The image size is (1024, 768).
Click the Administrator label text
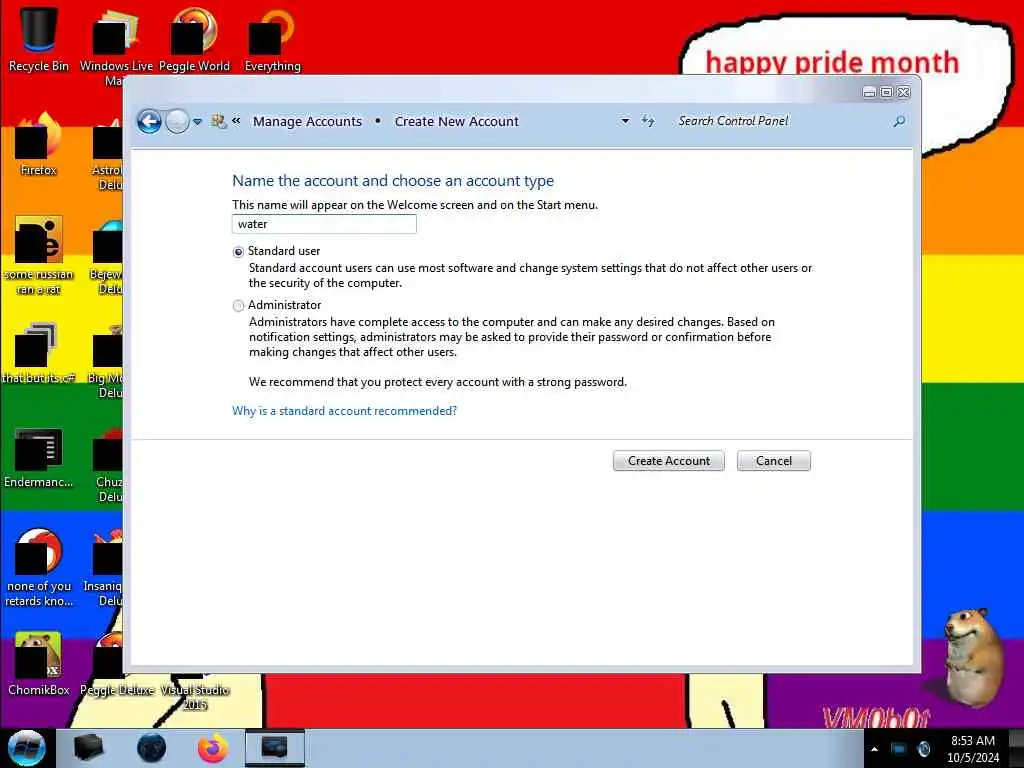click(285, 305)
